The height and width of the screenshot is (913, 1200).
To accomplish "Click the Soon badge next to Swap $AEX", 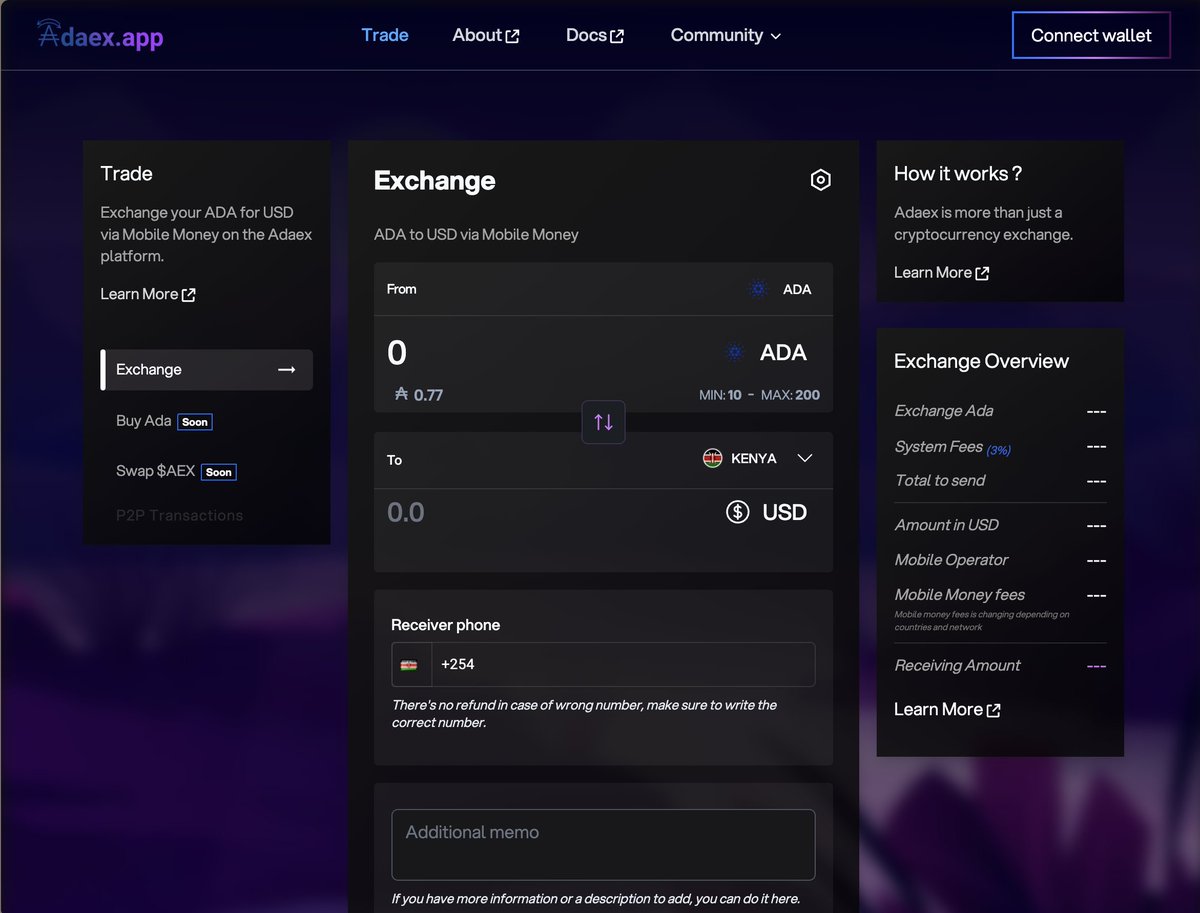I will (x=219, y=472).
